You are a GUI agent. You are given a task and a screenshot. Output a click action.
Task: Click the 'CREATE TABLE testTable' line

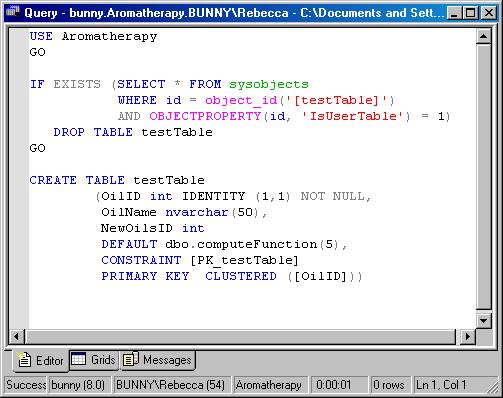(117, 180)
